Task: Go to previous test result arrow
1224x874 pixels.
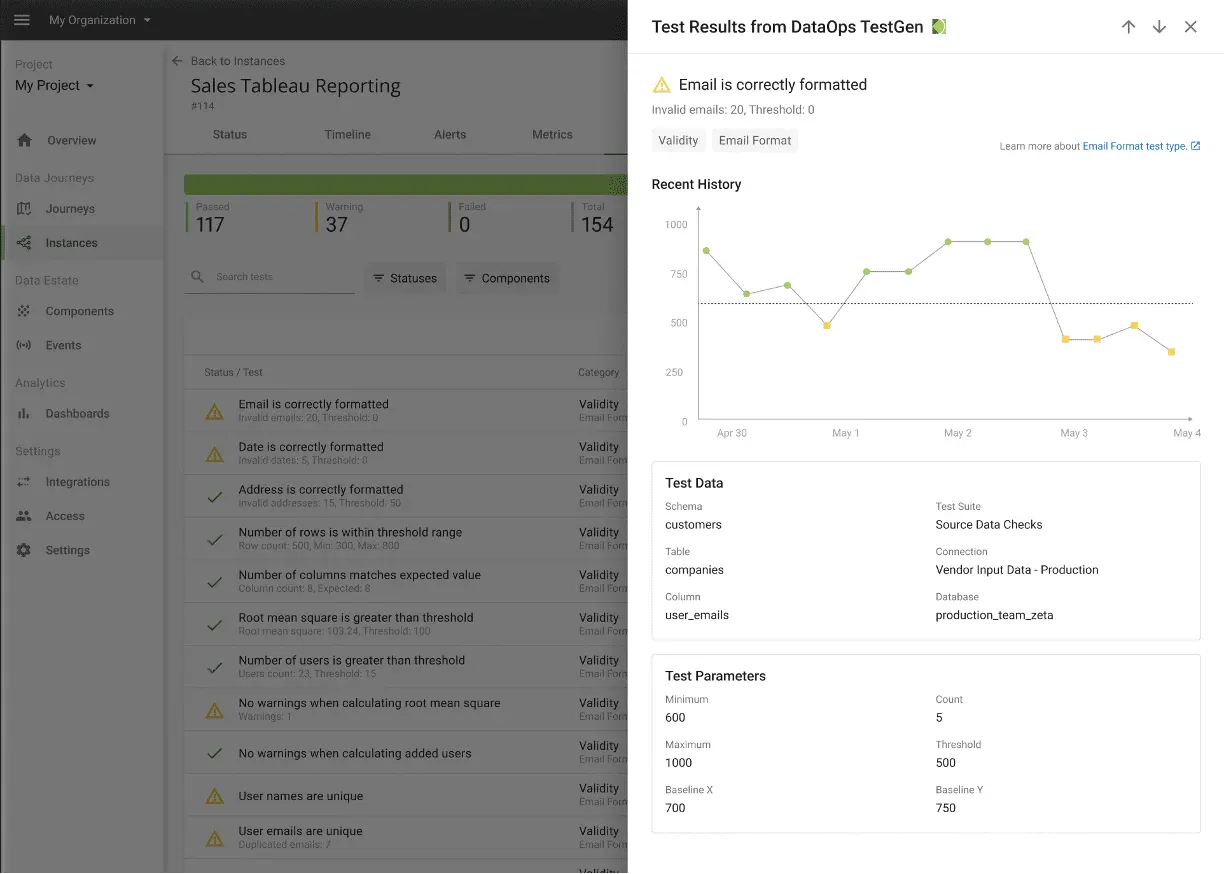Action: 1128,27
